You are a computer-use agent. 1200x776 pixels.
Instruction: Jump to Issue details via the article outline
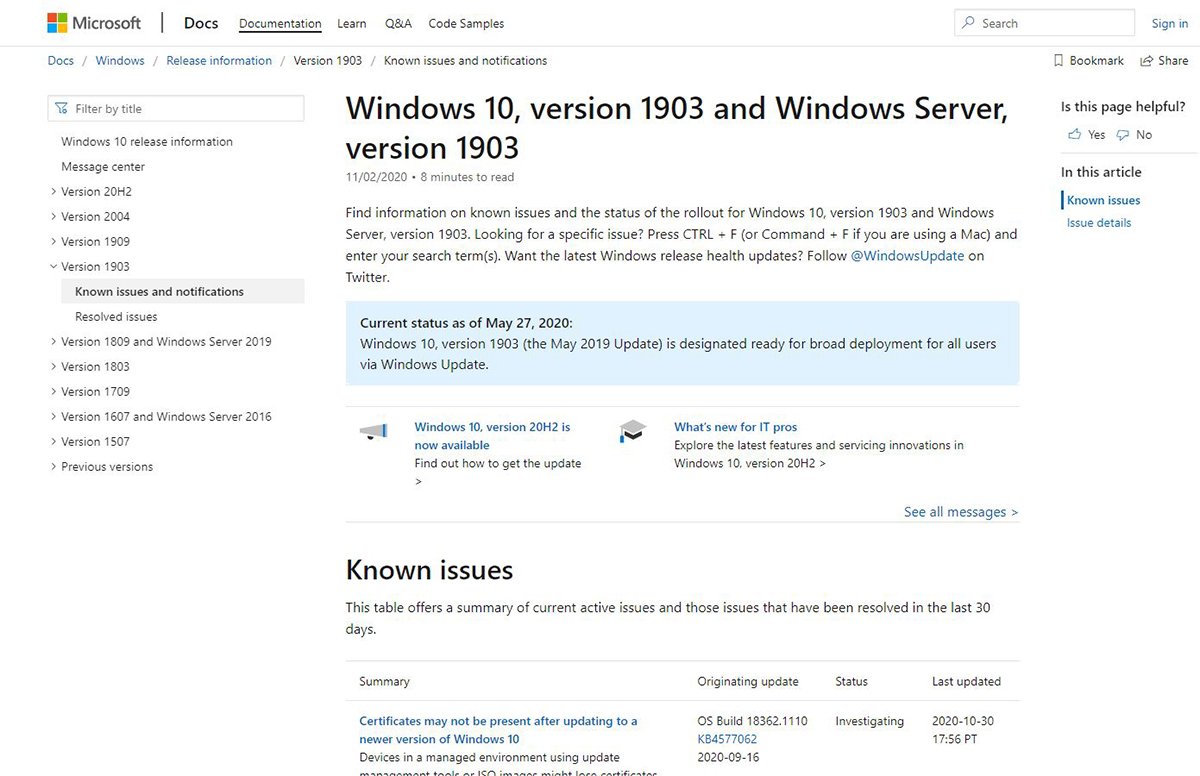click(1099, 222)
